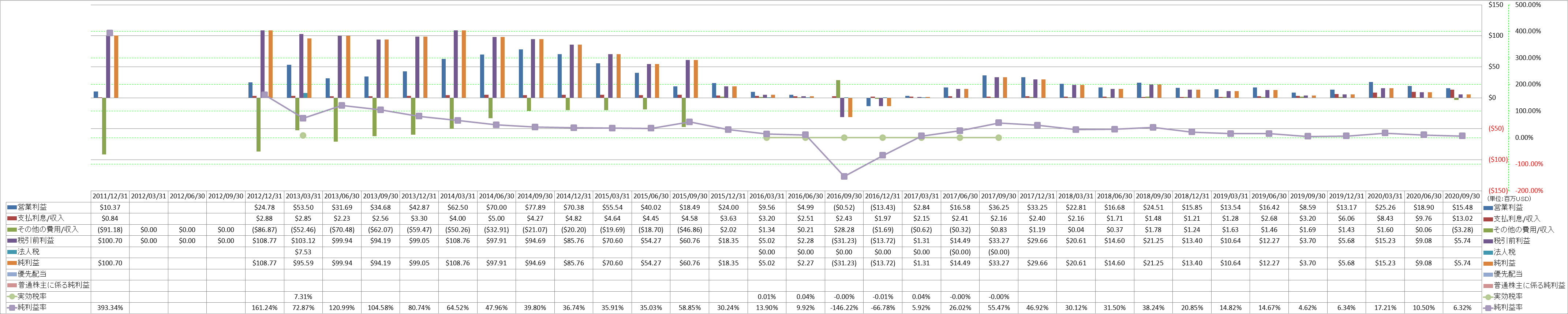Select the 2014/03/31 date column header

458,197
